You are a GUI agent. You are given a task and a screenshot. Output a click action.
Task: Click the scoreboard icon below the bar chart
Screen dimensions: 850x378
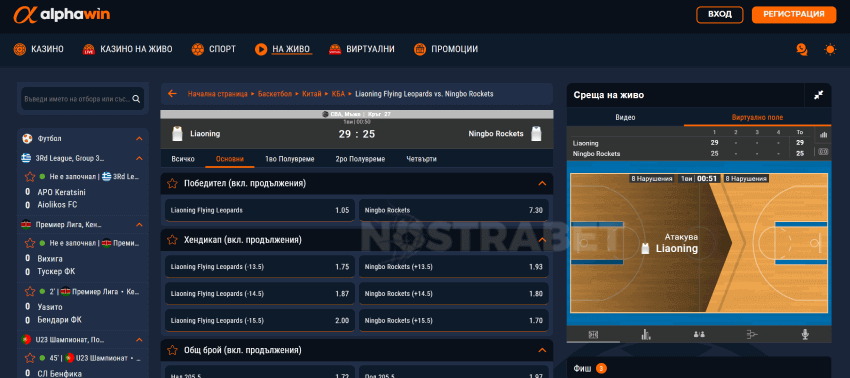click(823, 151)
